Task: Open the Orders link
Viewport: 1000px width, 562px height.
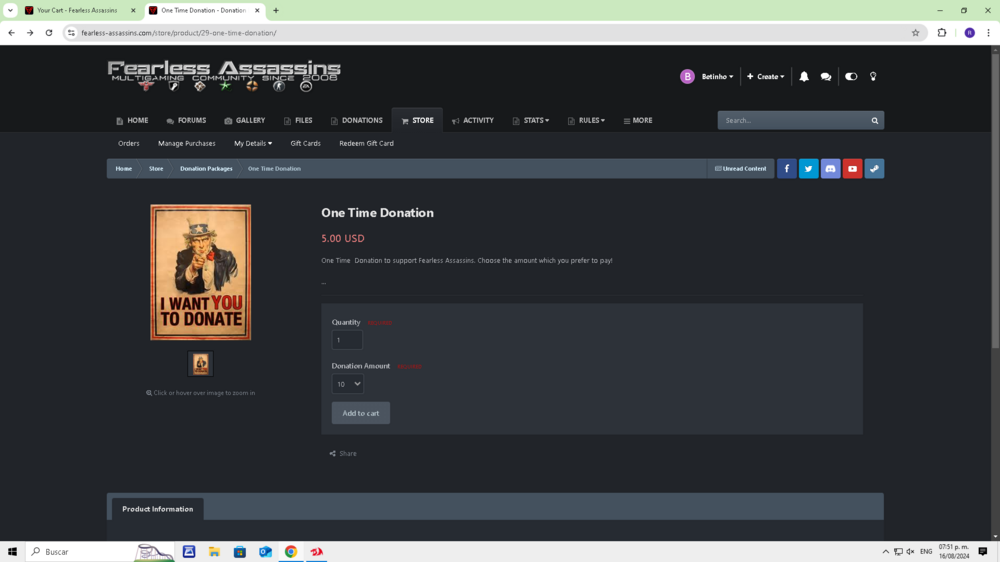Action: tap(128, 144)
